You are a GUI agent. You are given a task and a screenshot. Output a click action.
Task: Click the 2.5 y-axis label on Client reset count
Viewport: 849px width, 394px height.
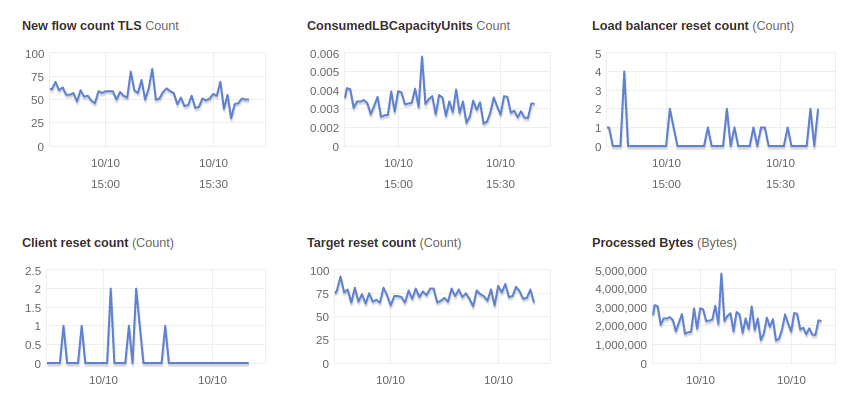coord(33,271)
